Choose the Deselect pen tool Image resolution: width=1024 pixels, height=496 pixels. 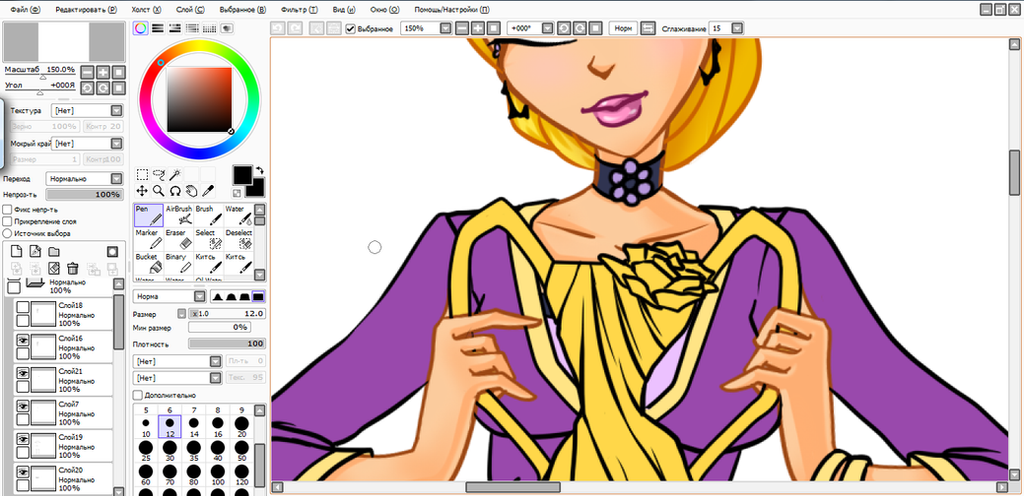[x=237, y=239]
